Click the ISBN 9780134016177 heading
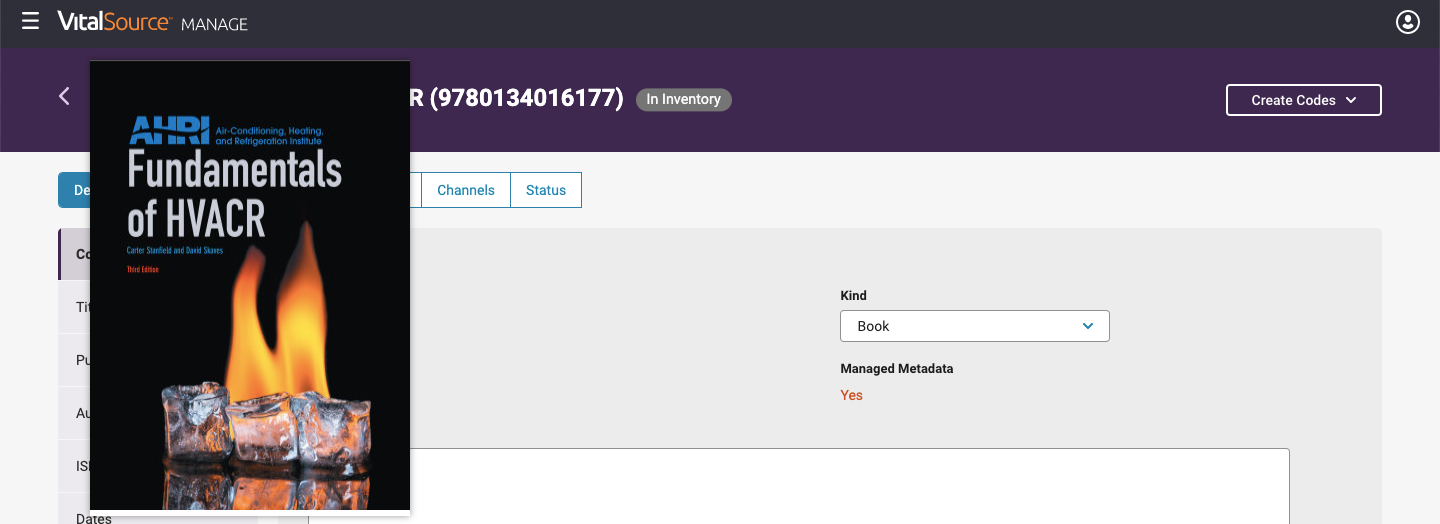This screenshot has height=524, width=1440. (x=518, y=98)
